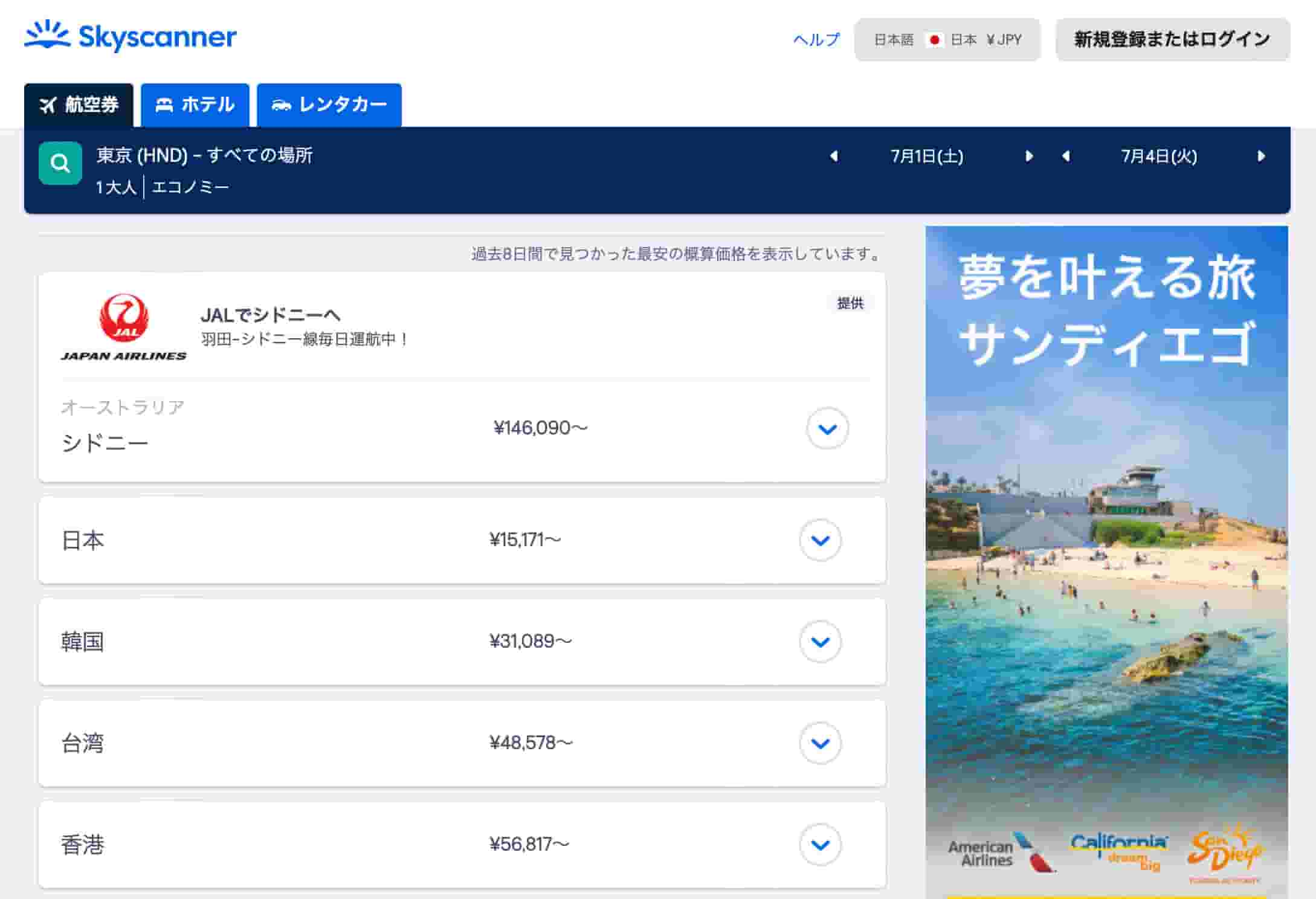Open the JALでシドニーへ sponsored headline
Image resolution: width=1316 pixels, height=899 pixels.
pos(270,315)
